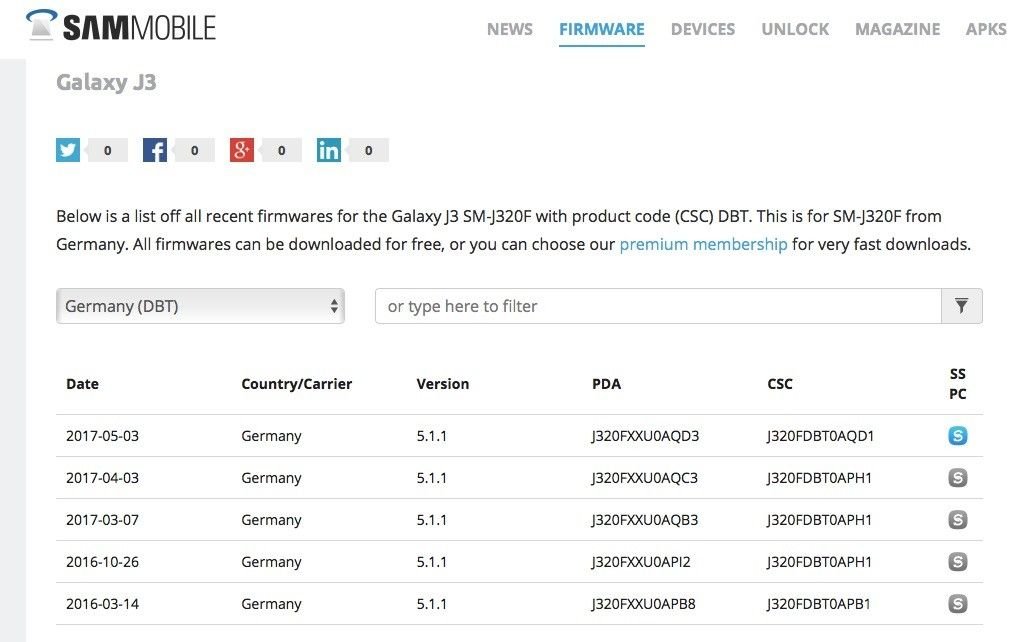
Task: Click the date 2016-10-26
Action: 102,562
